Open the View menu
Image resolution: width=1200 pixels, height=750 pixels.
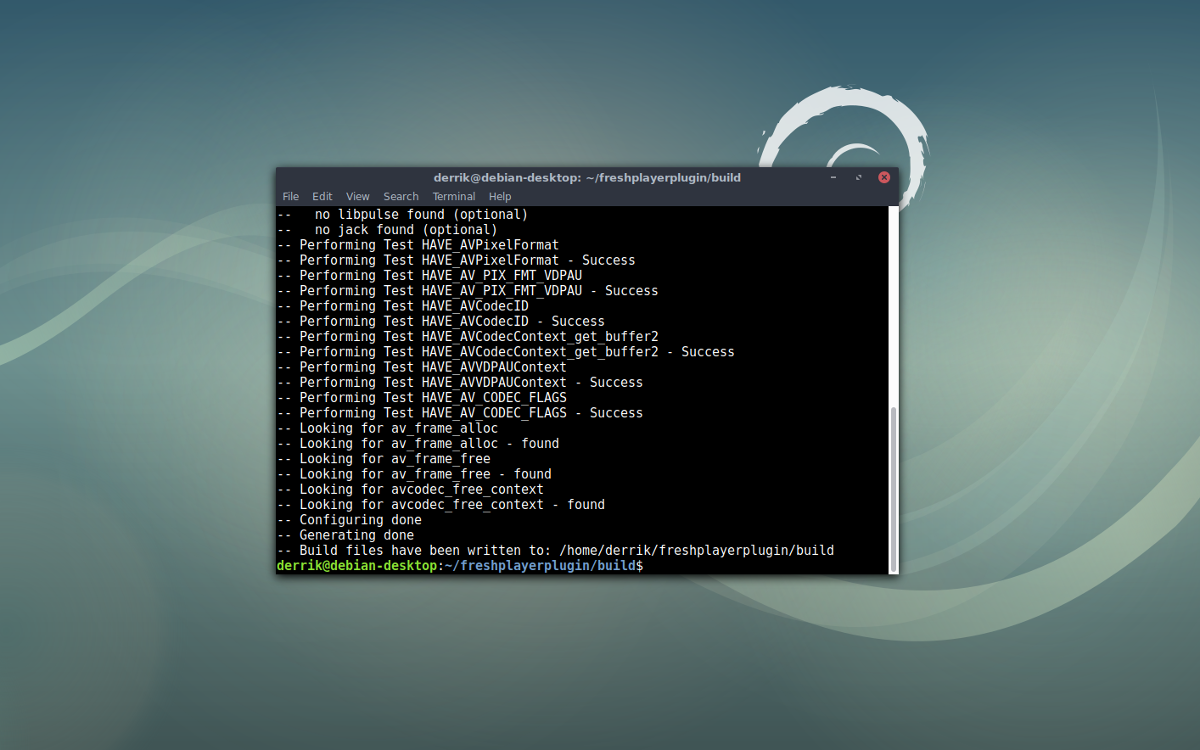[358, 197]
